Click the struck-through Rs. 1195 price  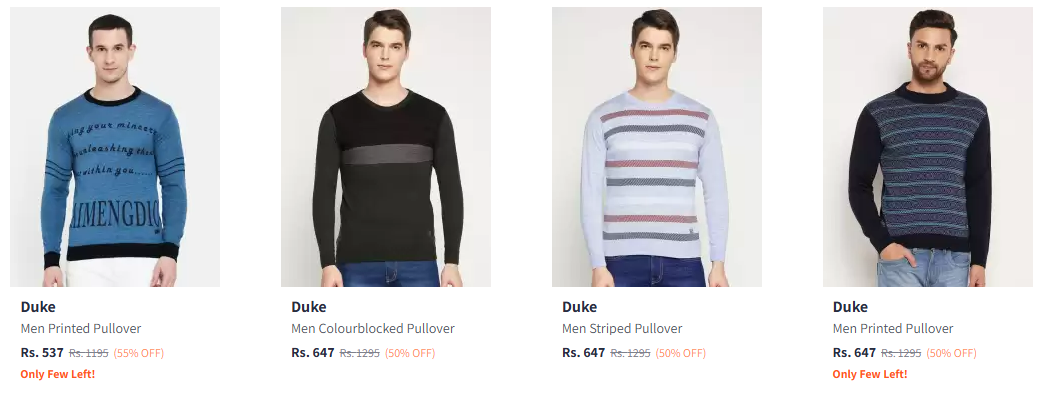point(88,353)
